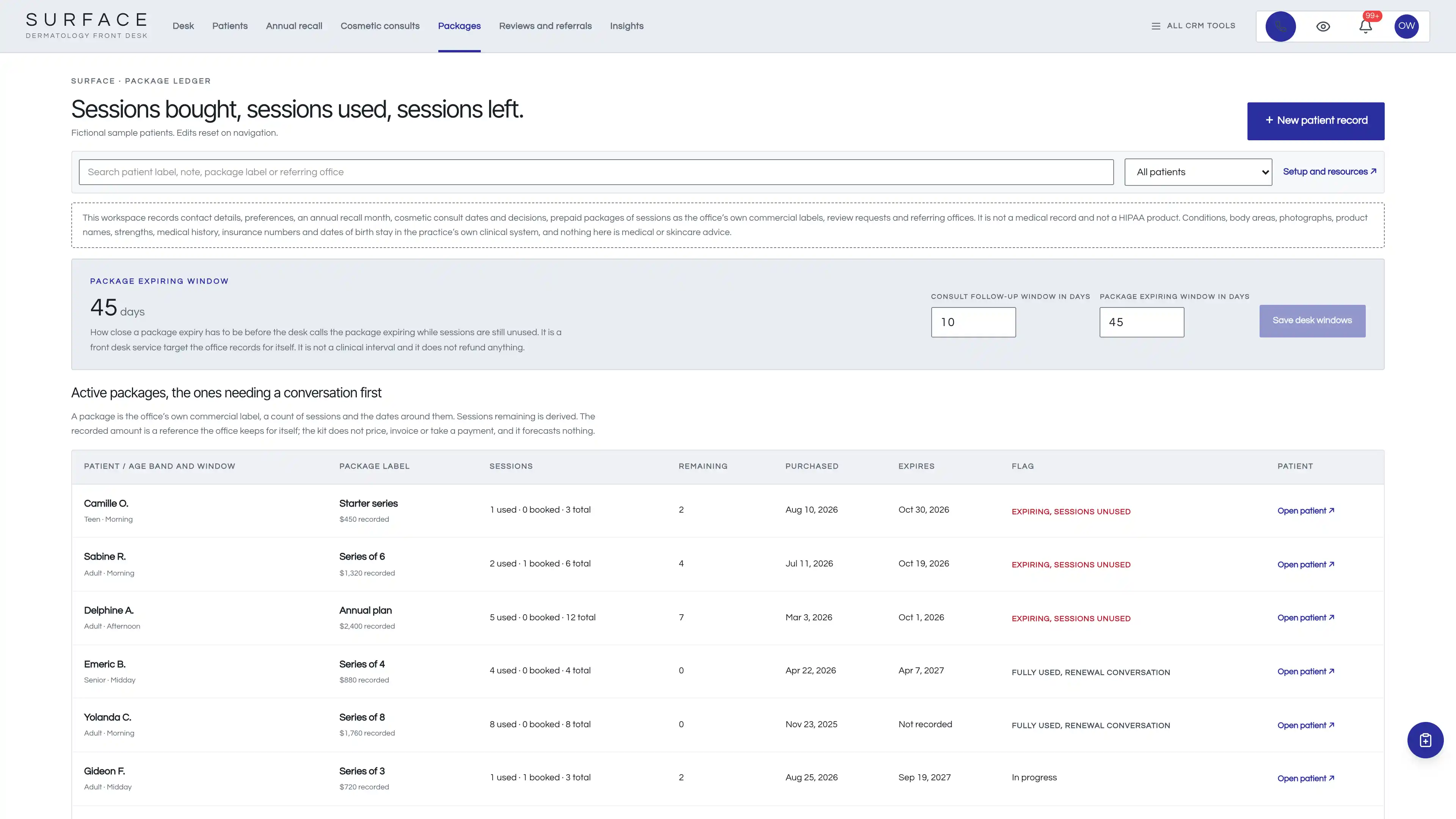
Task: Toggle the eye visibility icon in header
Action: pyautogui.click(x=1323, y=27)
